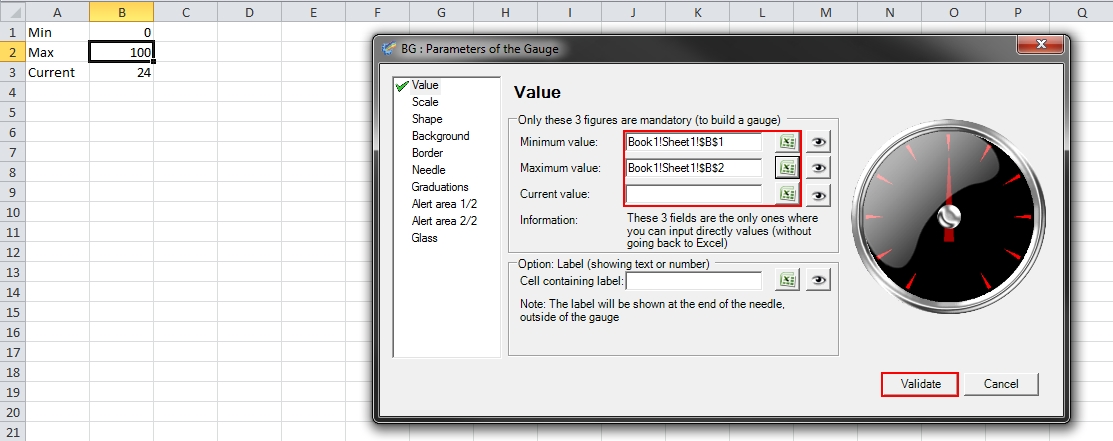Select Scale in the parameter list

pos(424,102)
